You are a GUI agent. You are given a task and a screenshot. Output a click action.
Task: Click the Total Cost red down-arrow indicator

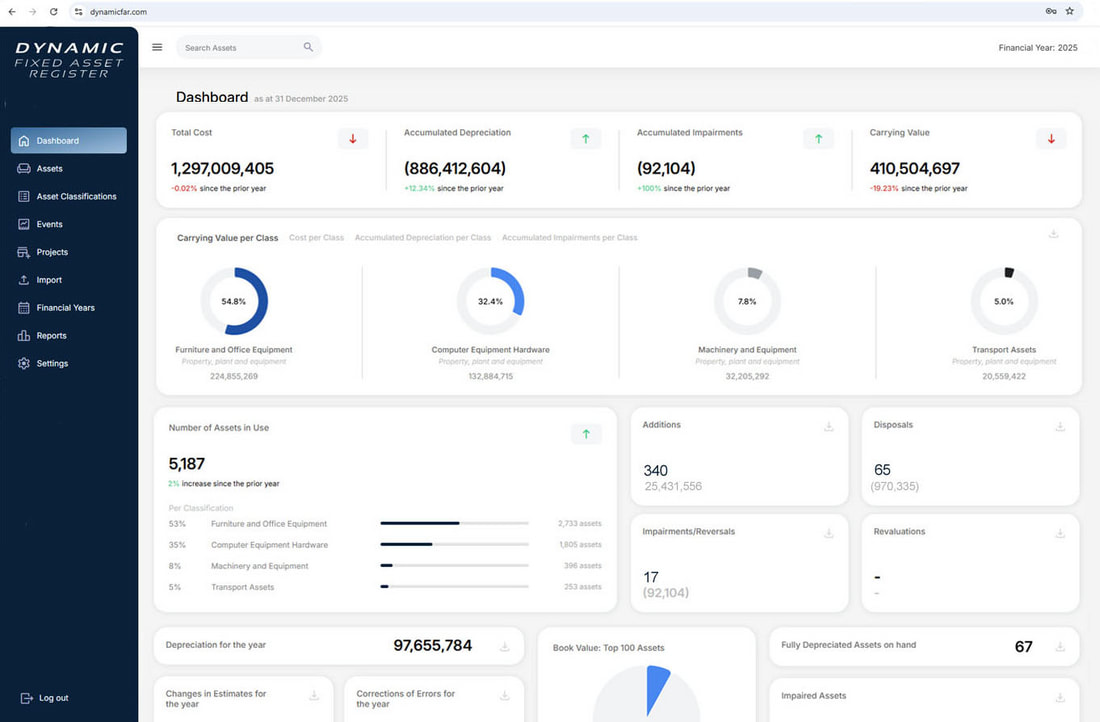[352, 139]
